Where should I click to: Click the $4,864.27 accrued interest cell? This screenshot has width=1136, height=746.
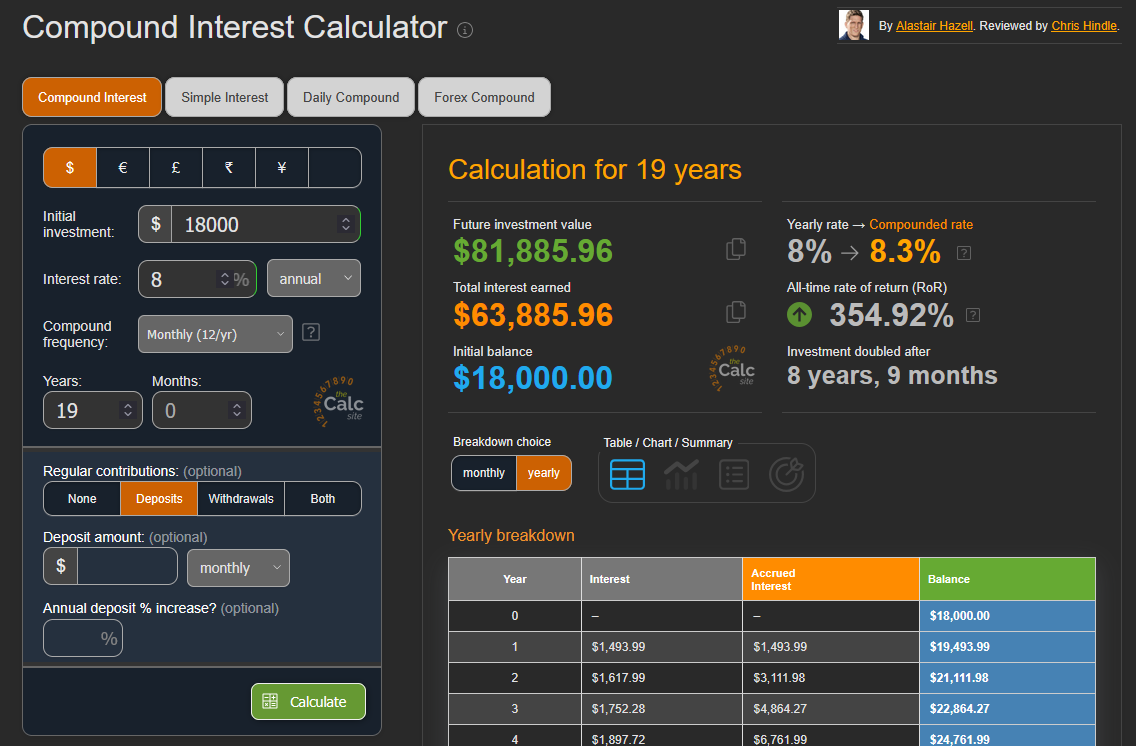pyautogui.click(x=831, y=708)
